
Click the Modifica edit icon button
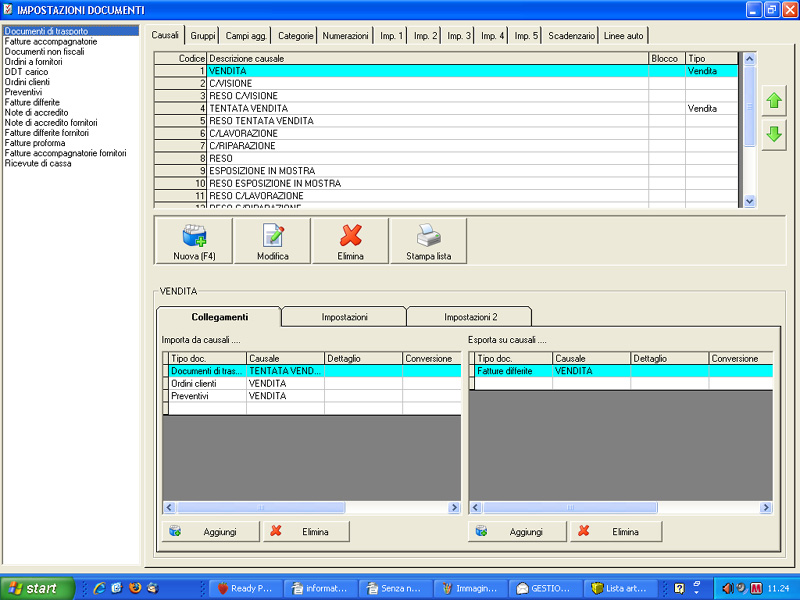click(x=272, y=236)
